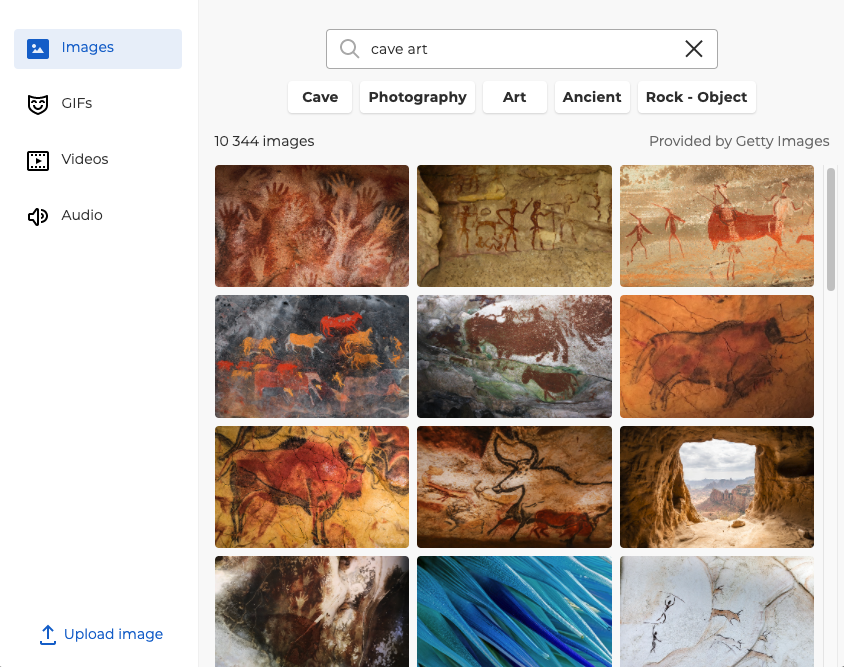Click 'Provided by Getty Images' text

click(739, 141)
